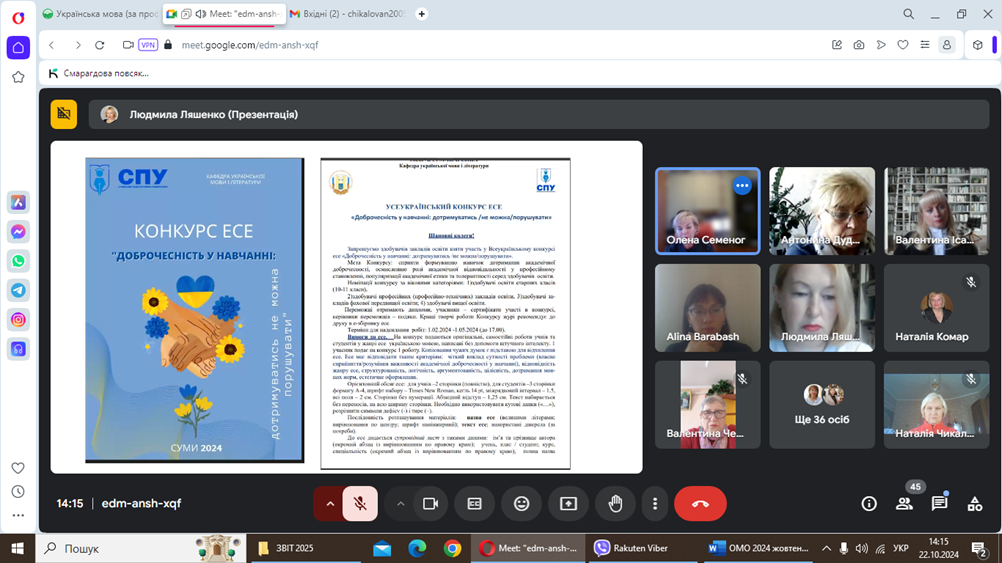Screen dimensions: 1002x563
Task: Launch Google Chrome from taskbar
Action: click(452, 548)
